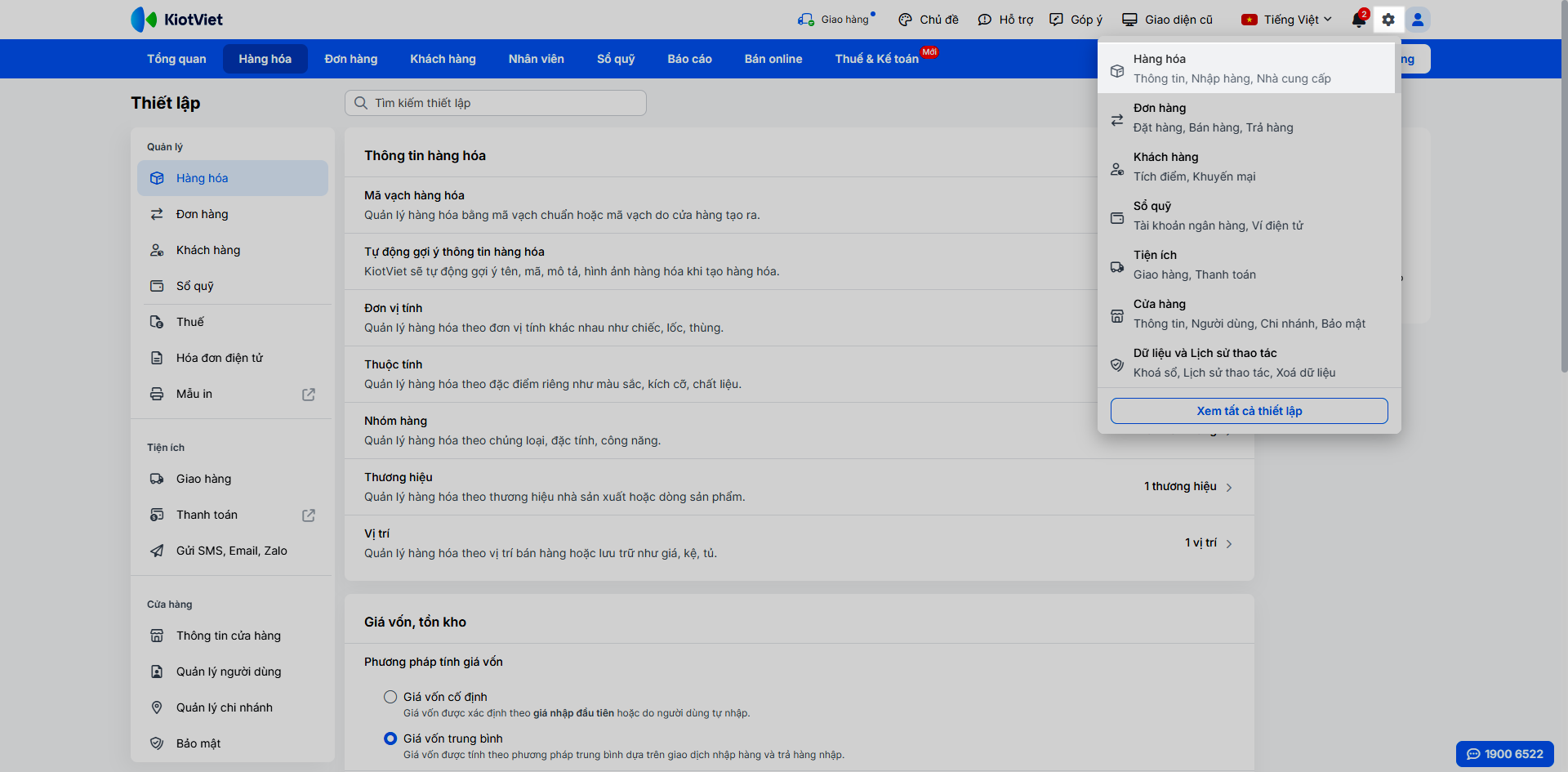Open Khách hàng tab in navigation bar
Screen dimensions: 1568x772
443,59
